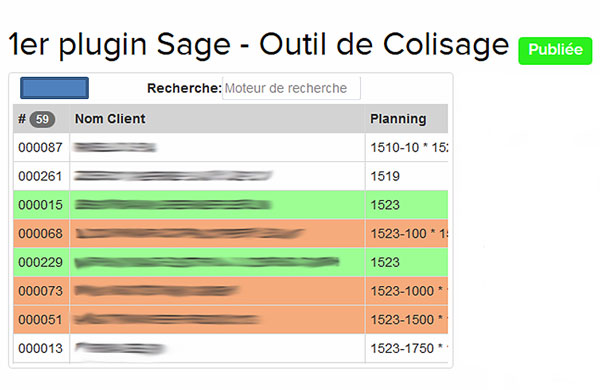Click the blurred client name in row 000261
Screen dimensions: 600x390
click(173, 176)
